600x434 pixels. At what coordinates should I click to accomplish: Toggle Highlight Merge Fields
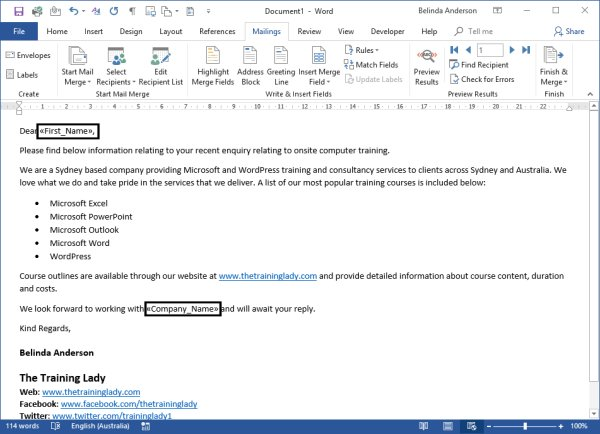pyautogui.click(x=213, y=66)
